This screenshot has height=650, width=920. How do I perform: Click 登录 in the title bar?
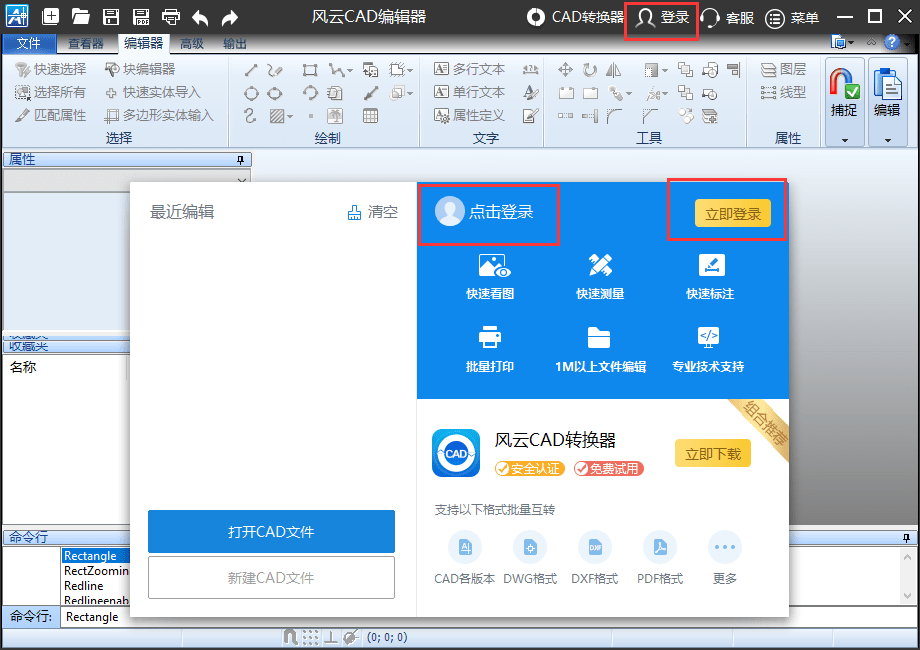click(x=662, y=17)
